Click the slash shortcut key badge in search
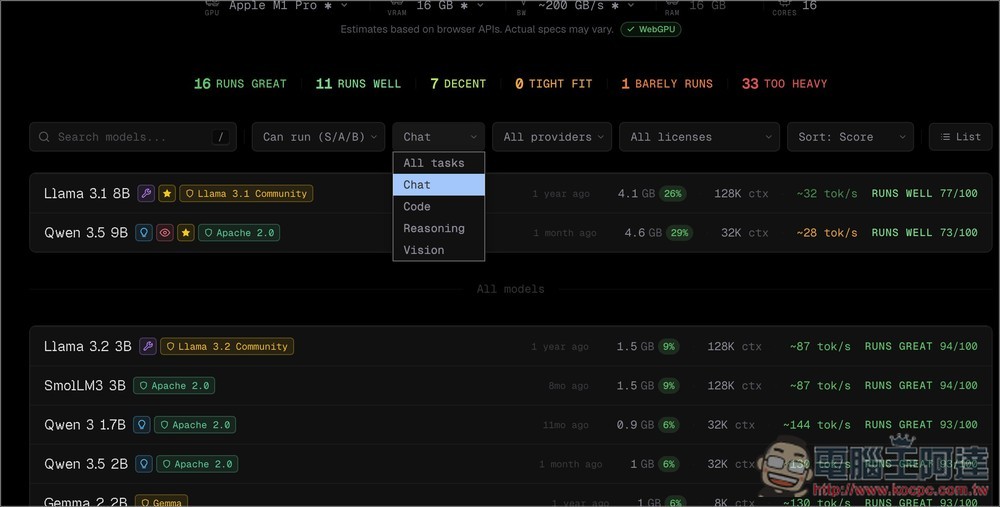 221,136
